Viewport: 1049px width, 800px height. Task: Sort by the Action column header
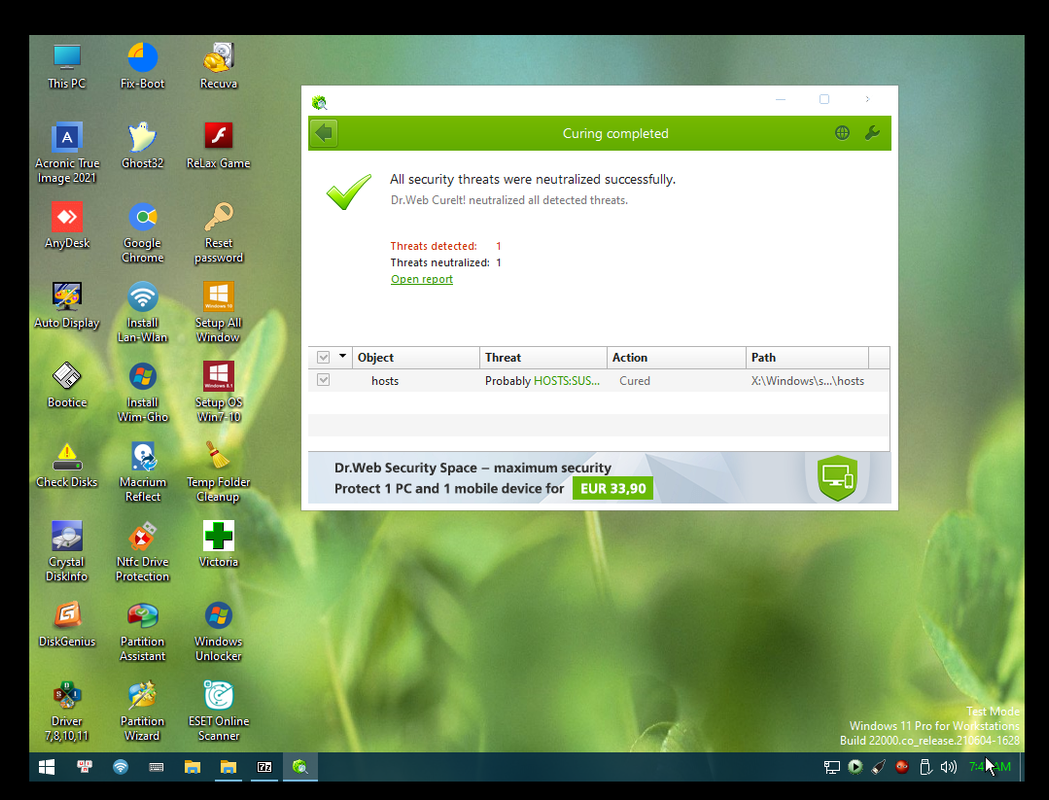pyautogui.click(x=676, y=357)
